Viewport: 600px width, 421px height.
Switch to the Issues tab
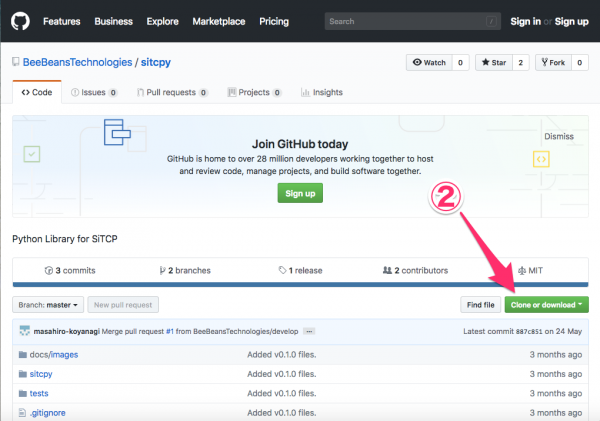[93, 92]
